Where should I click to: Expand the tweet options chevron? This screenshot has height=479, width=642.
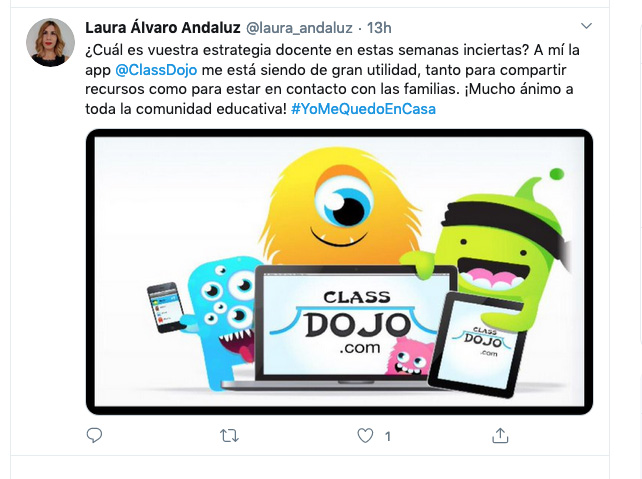(x=586, y=26)
